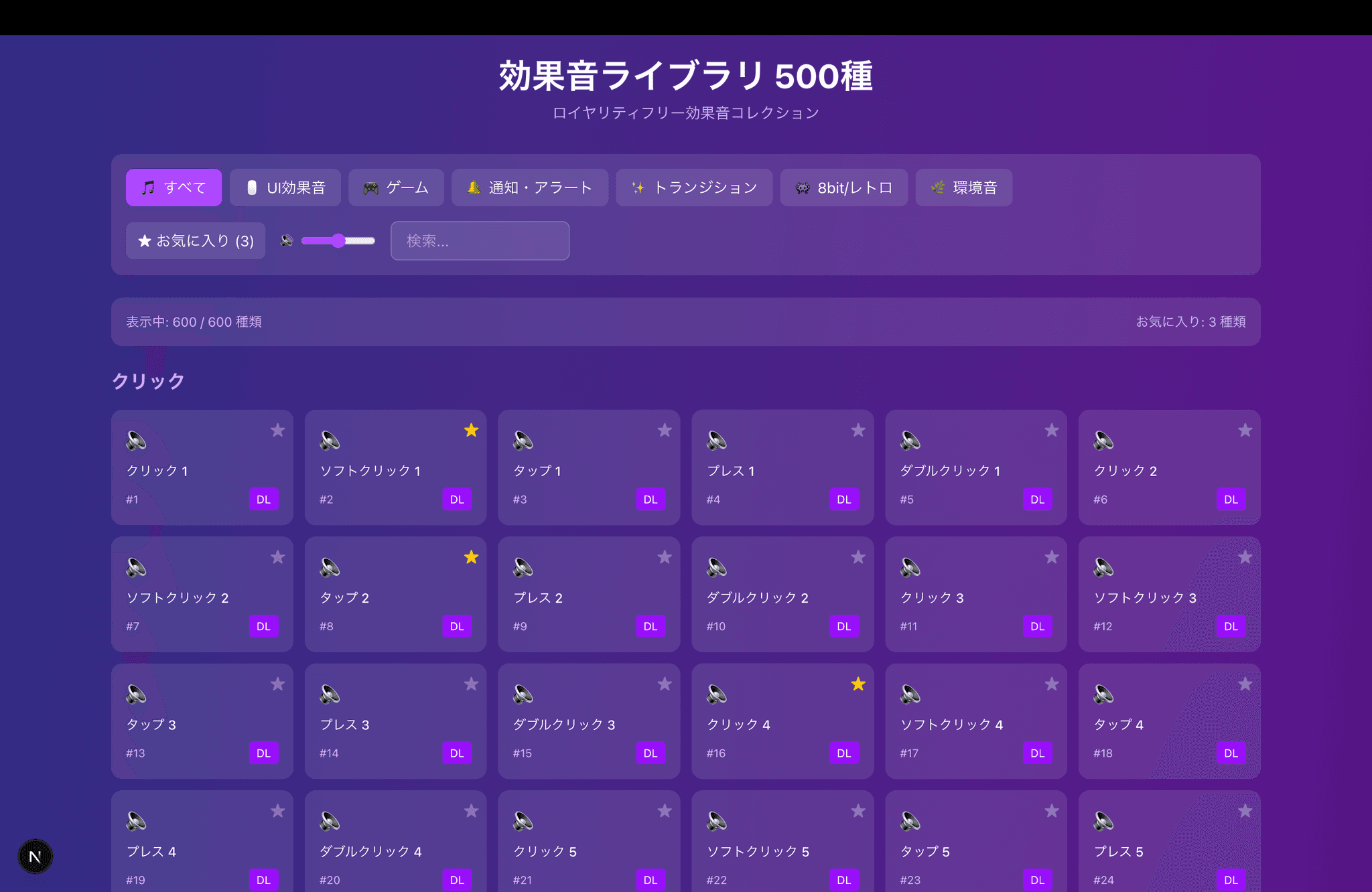Click the speaker icon on クリック 4
Screen dimensions: 1372x892
coord(715,695)
